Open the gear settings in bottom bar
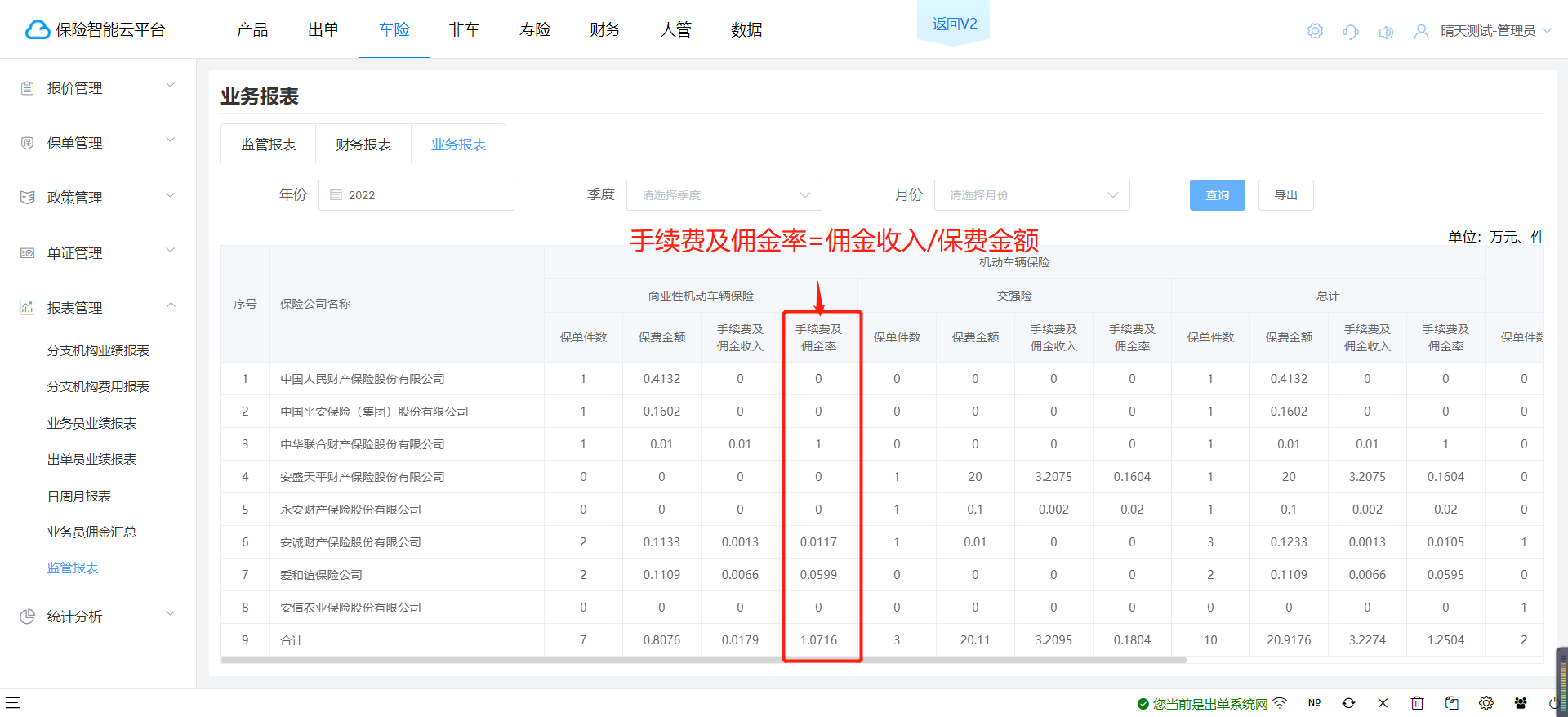Screen dimensions: 1568x717 coord(1486,702)
